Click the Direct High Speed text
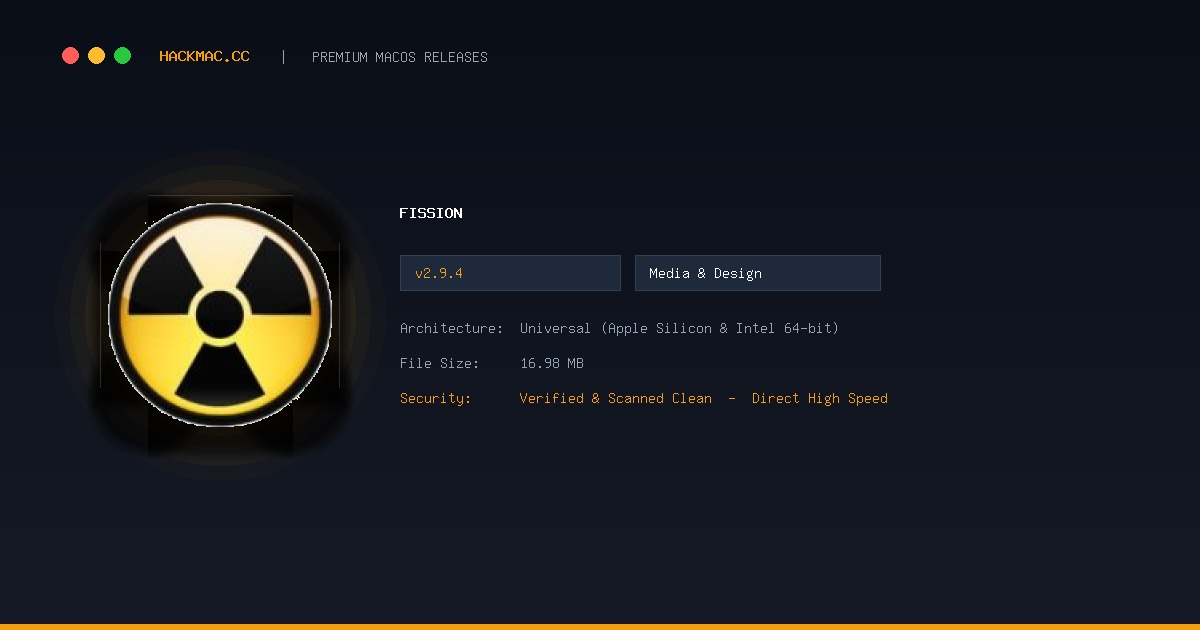 [x=820, y=398]
